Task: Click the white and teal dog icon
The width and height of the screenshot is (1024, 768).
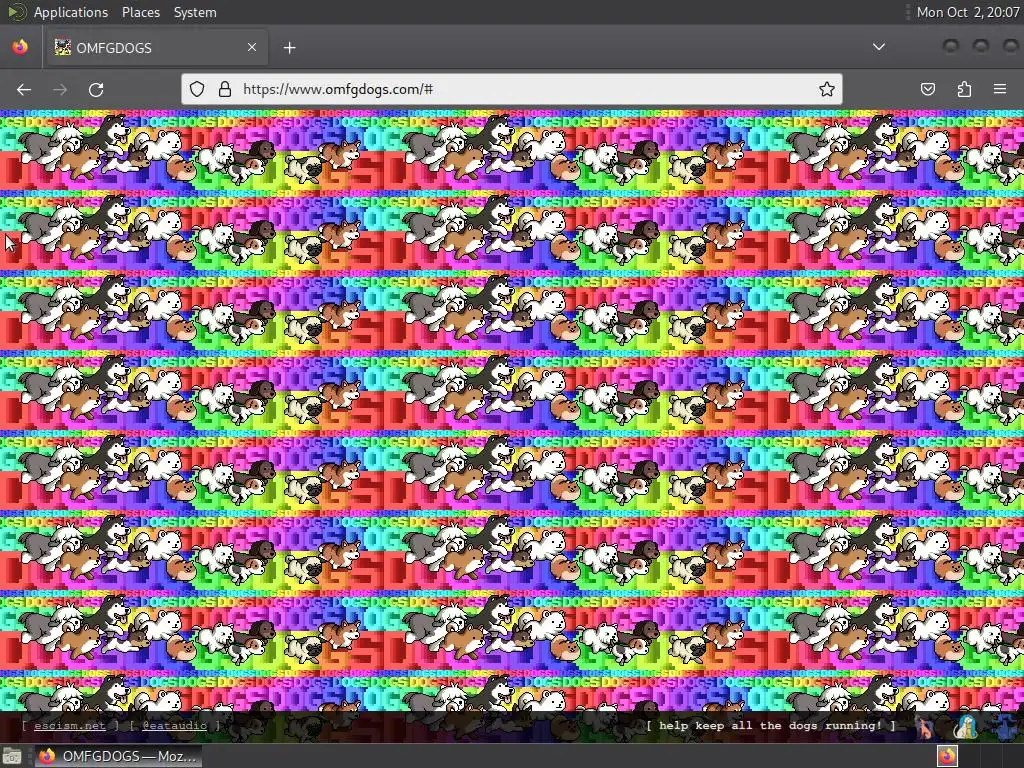Action: coord(966,726)
